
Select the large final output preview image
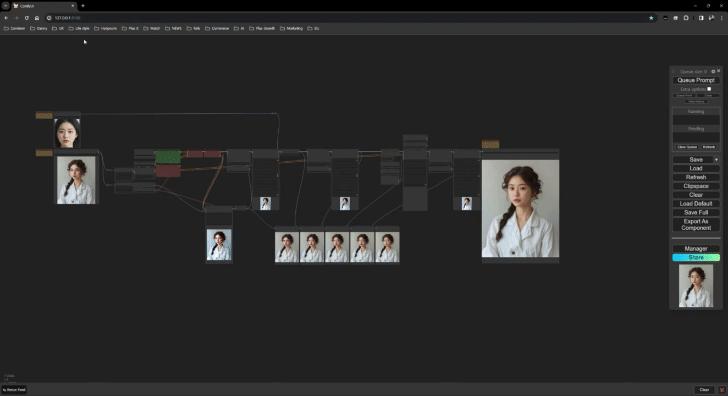[x=520, y=208]
